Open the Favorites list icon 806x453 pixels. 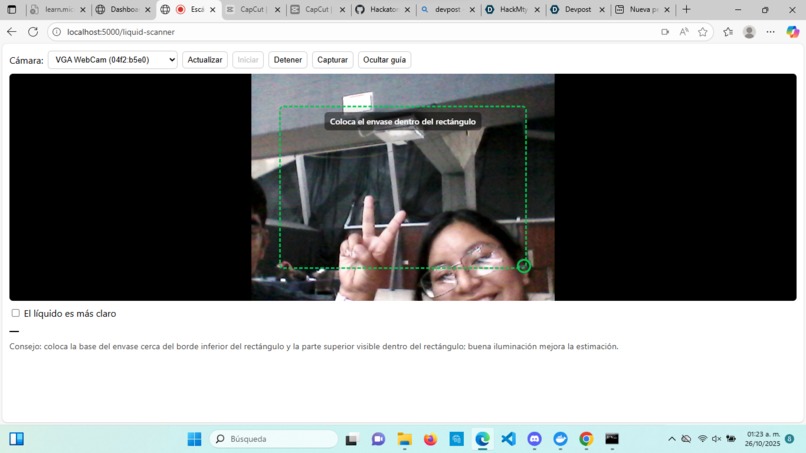tap(728, 32)
